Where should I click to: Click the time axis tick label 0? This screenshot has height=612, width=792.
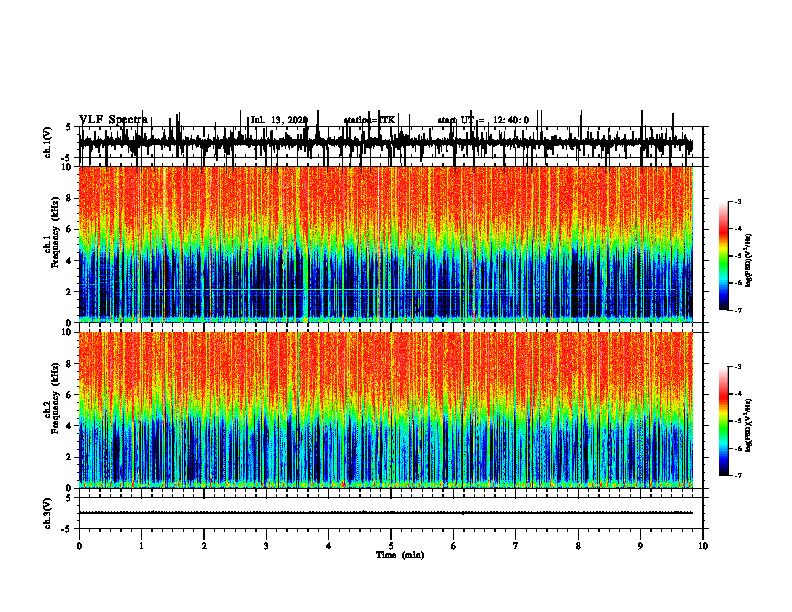click(79, 546)
